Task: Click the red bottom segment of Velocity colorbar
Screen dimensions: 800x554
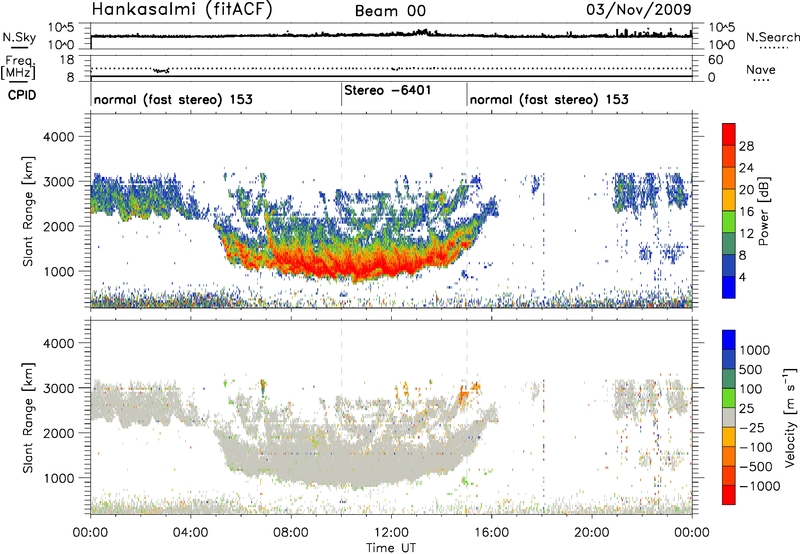Action: (729, 495)
